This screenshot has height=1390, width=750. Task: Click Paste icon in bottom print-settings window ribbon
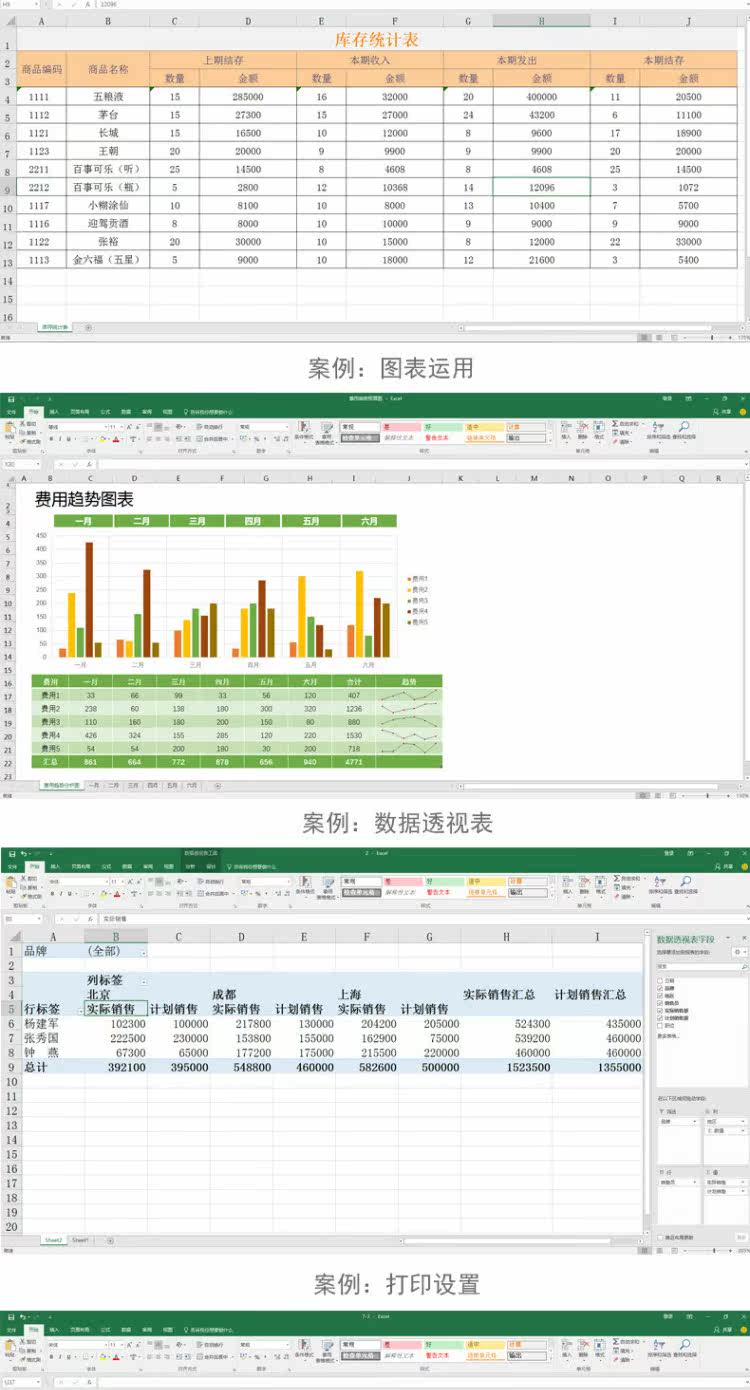tap(9, 1345)
